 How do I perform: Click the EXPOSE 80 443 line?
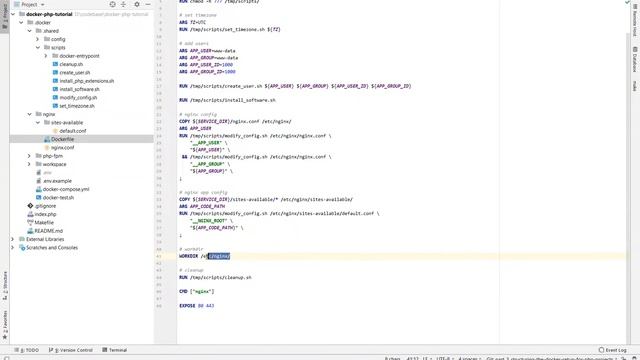pos(196,305)
